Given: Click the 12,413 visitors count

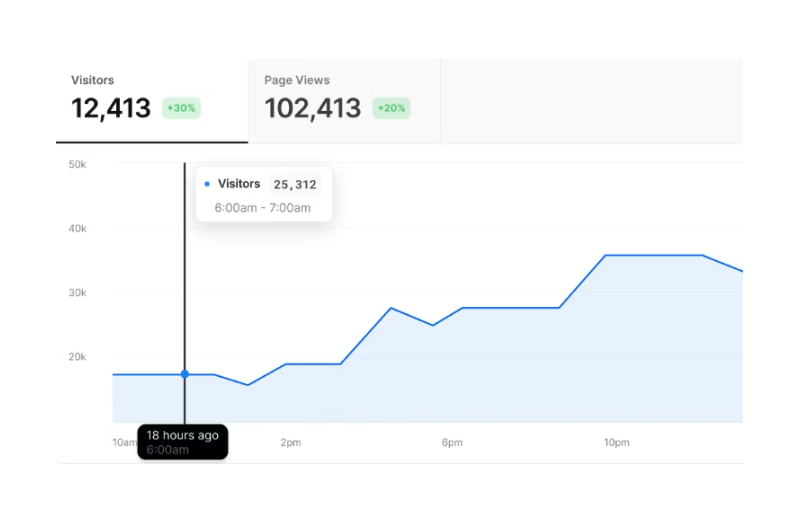Looking at the screenshot, I should pyautogui.click(x=111, y=109).
